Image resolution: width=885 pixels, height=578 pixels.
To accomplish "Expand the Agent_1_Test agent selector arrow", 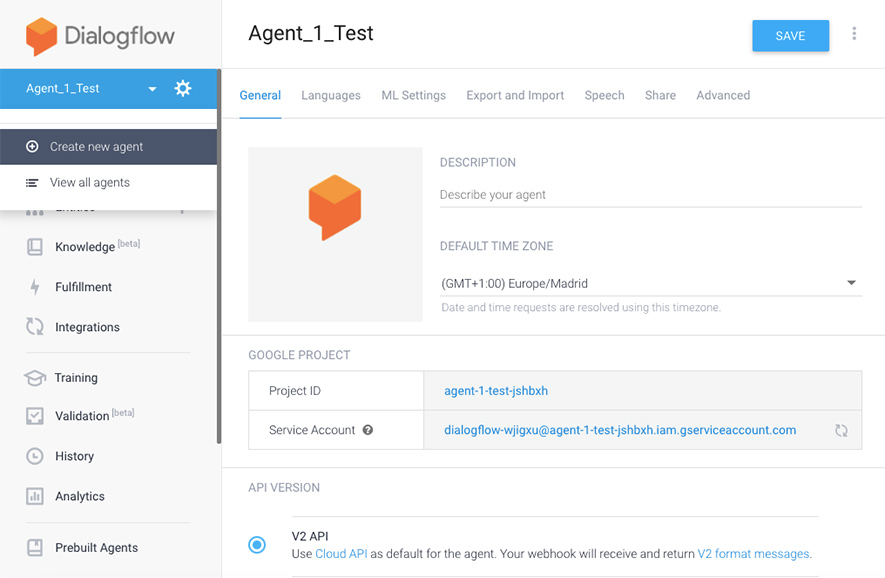I will (x=152, y=89).
